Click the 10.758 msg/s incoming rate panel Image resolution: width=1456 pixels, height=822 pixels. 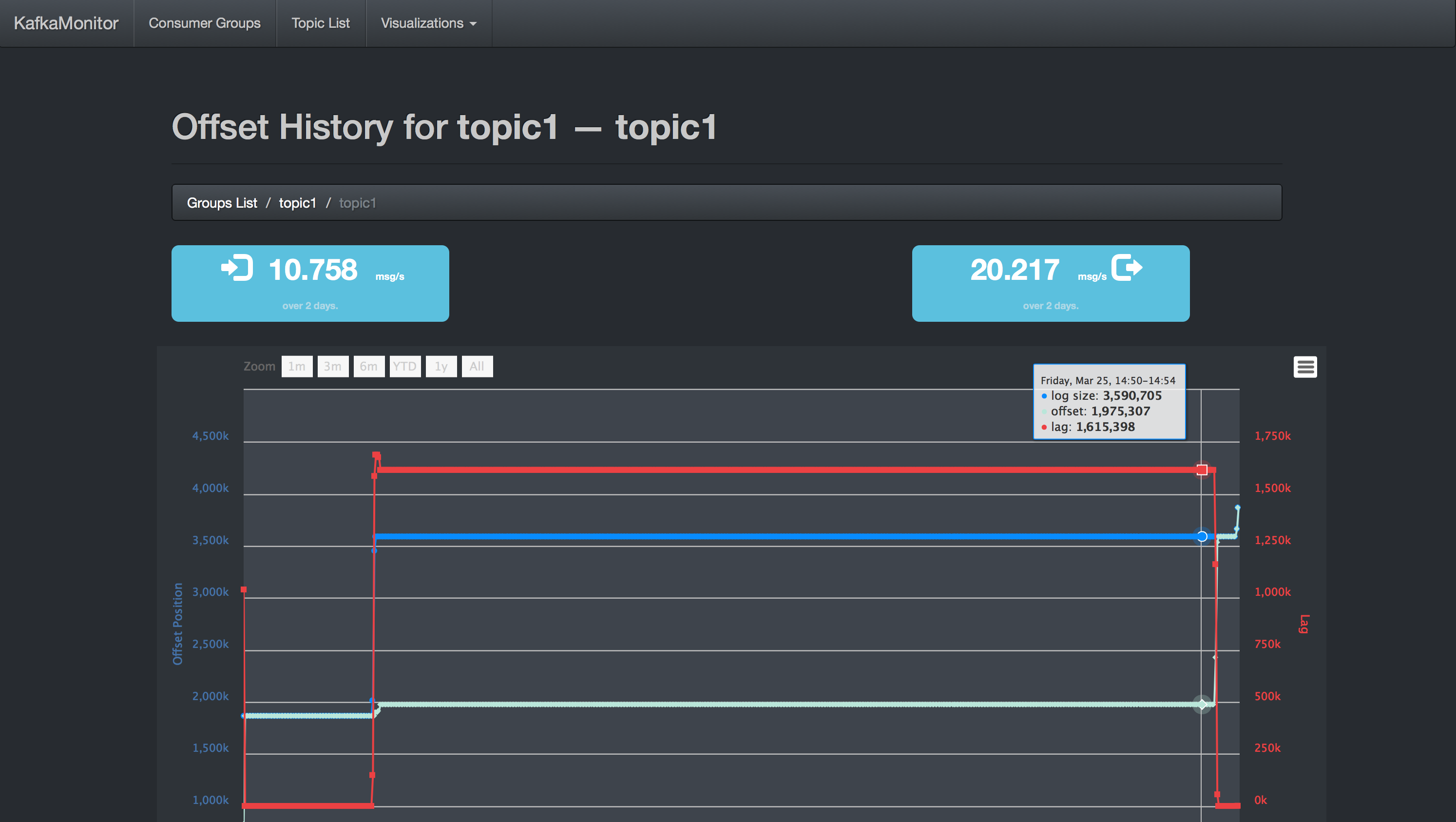[x=310, y=283]
